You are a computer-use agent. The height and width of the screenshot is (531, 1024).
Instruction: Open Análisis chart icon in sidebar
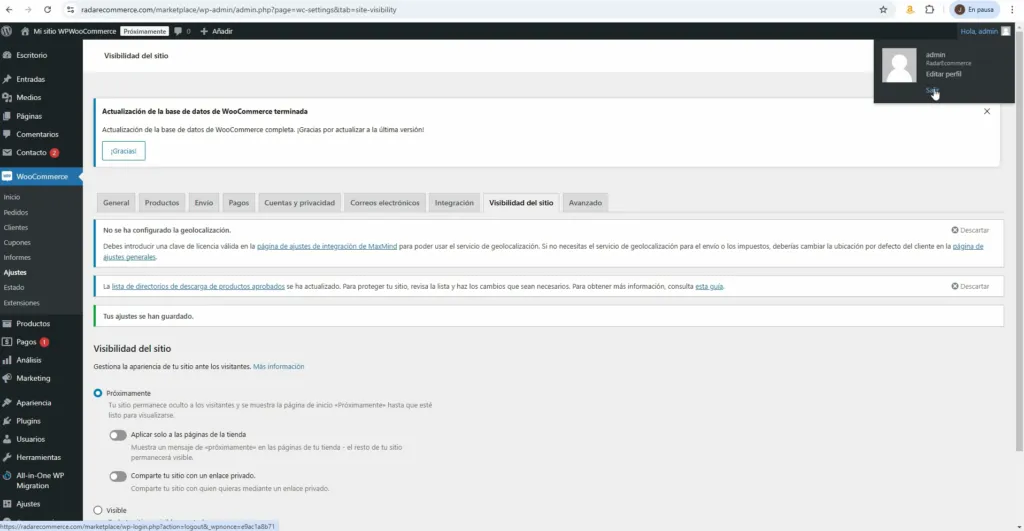tap(7, 360)
